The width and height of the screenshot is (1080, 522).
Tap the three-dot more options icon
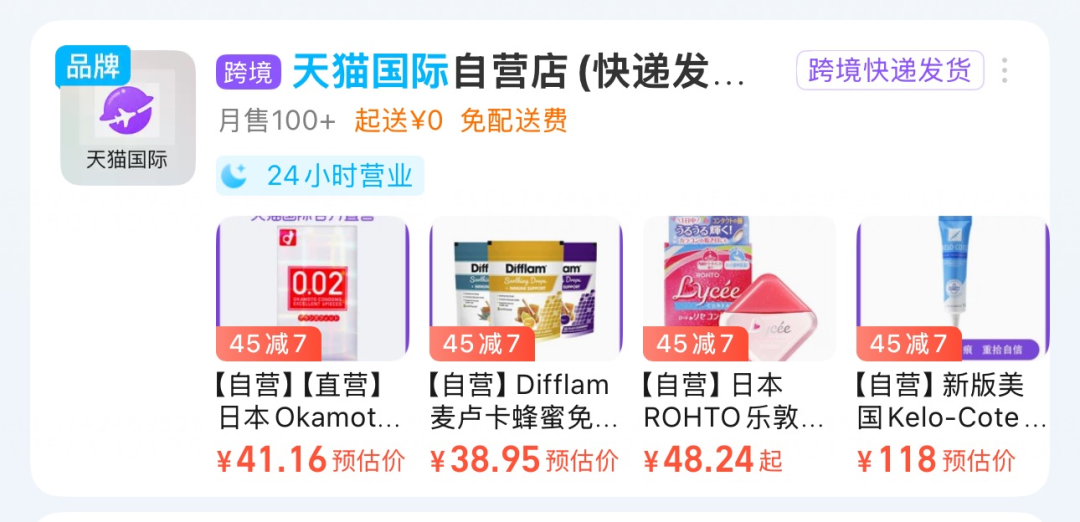click(1005, 70)
